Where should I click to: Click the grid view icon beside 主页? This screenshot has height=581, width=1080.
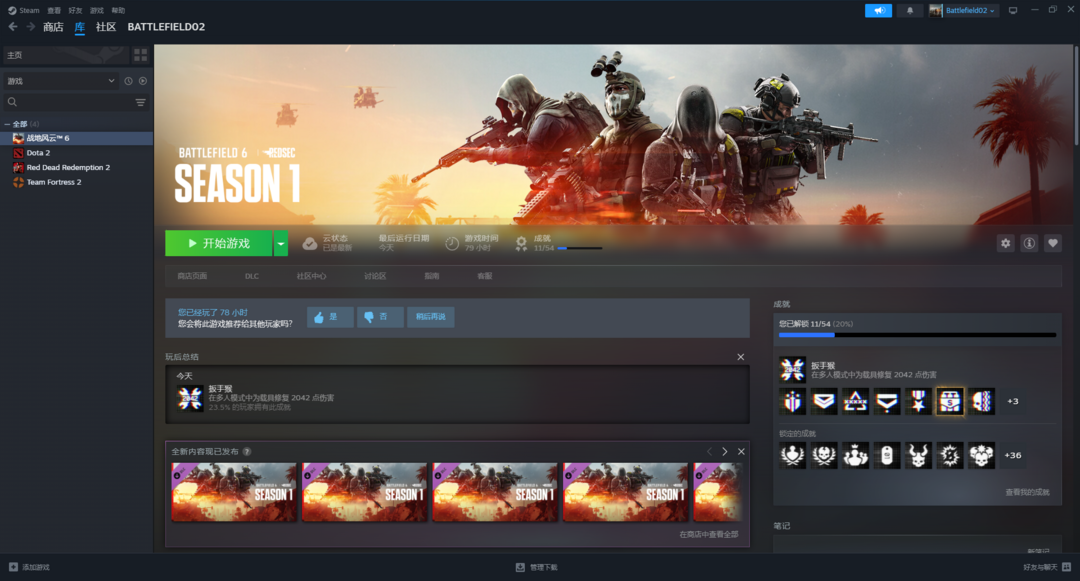[140, 55]
